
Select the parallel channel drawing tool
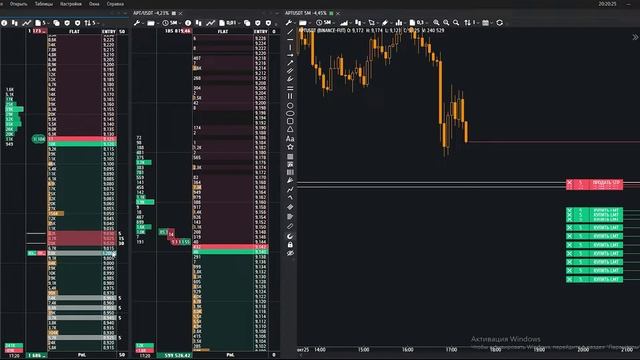coord(290,71)
